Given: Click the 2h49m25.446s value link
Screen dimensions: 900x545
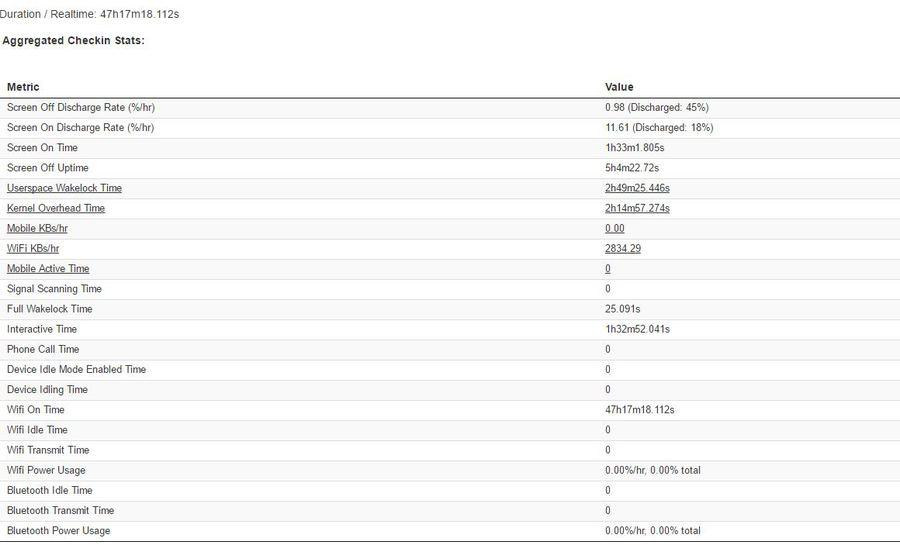Looking at the screenshot, I should (x=637, y=188).
